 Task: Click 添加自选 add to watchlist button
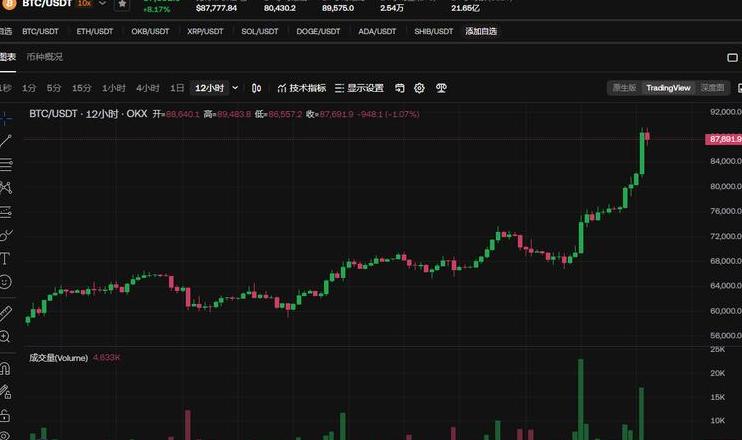click(481, 31)
